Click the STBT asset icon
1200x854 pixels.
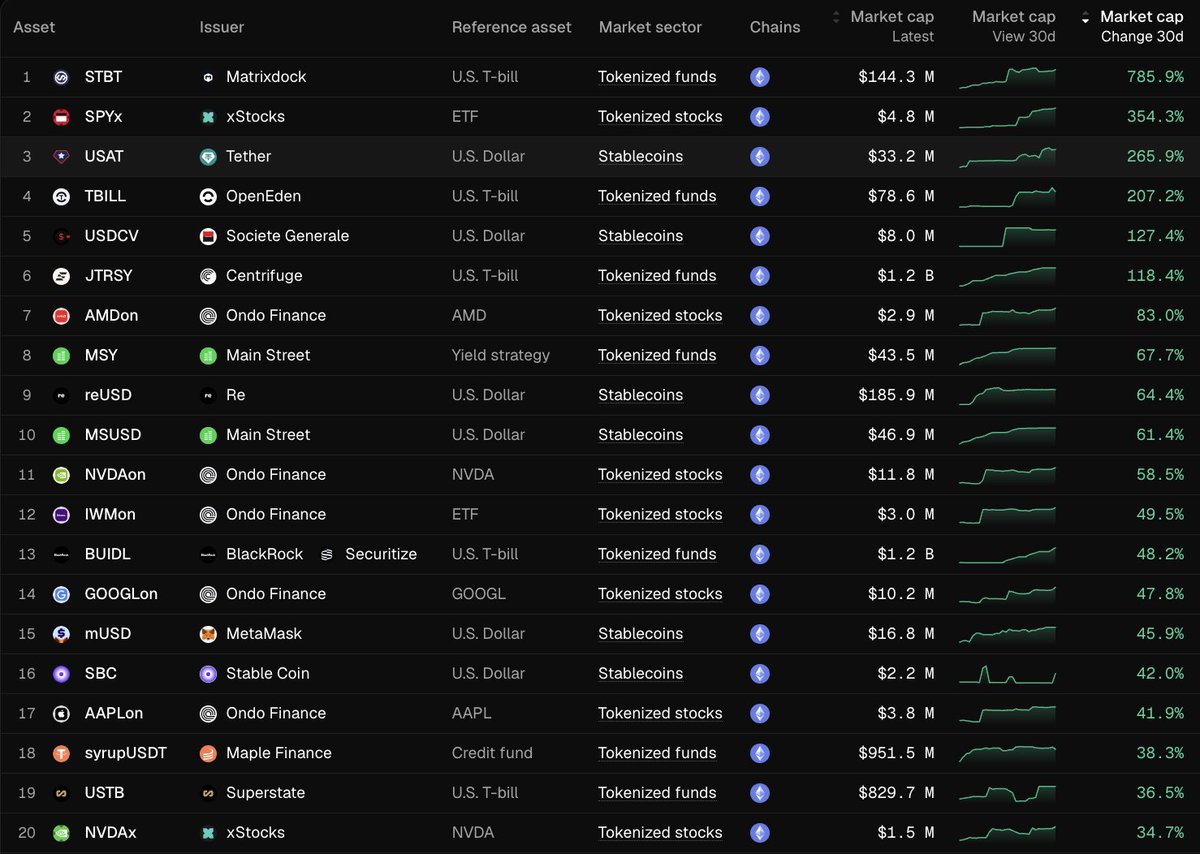(61, 77)
